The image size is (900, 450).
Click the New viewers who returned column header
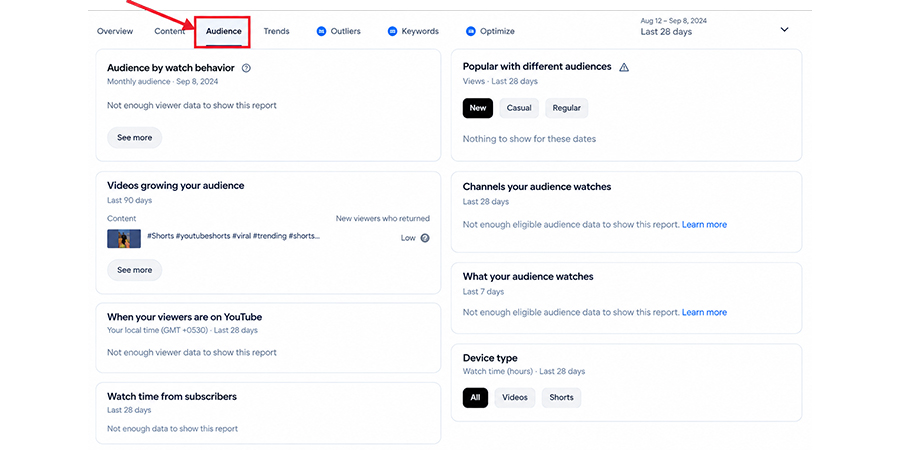click(x=382, y=219)
